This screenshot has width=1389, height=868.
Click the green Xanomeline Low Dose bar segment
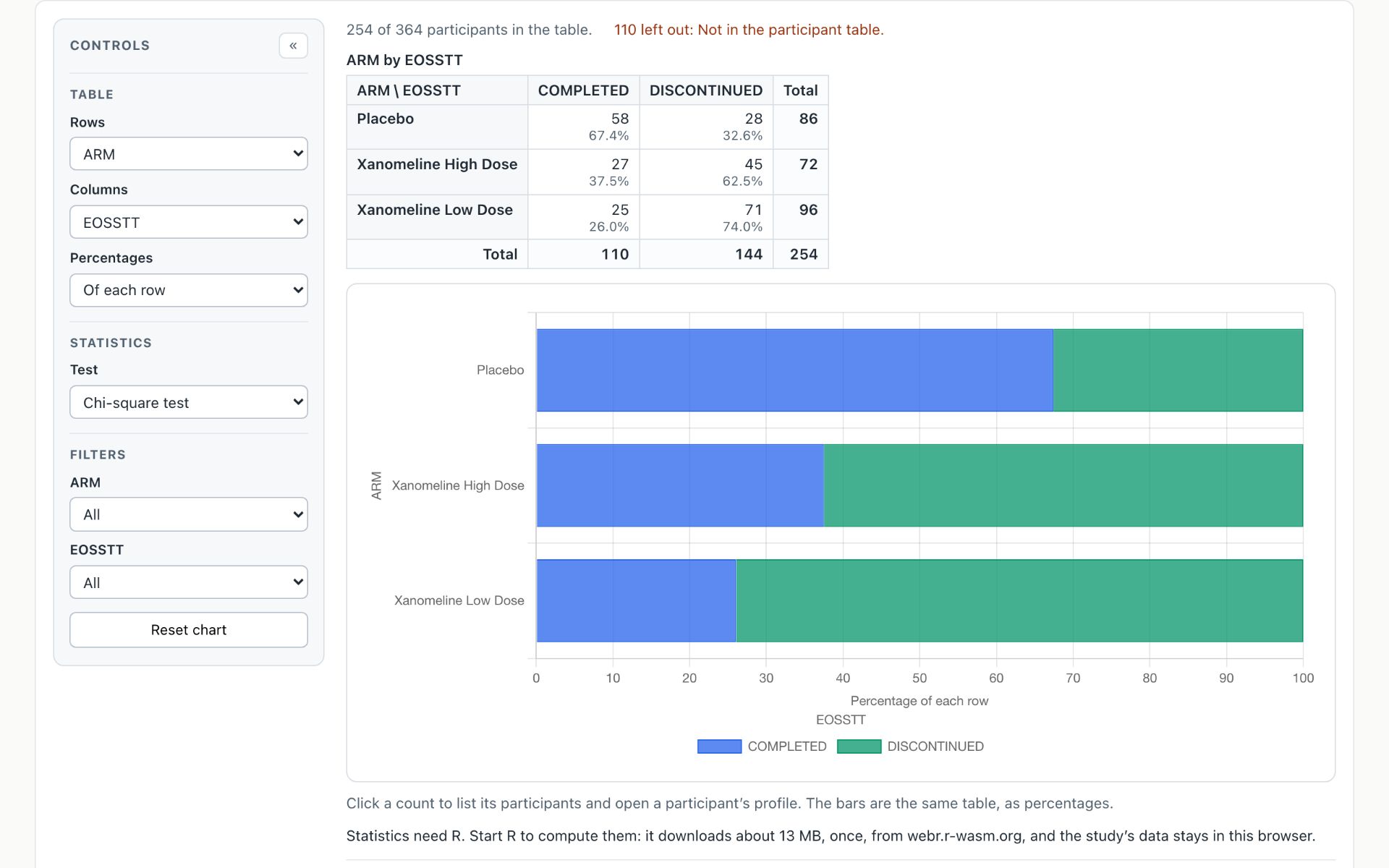pyautogui.click(x=1019, y=600)
